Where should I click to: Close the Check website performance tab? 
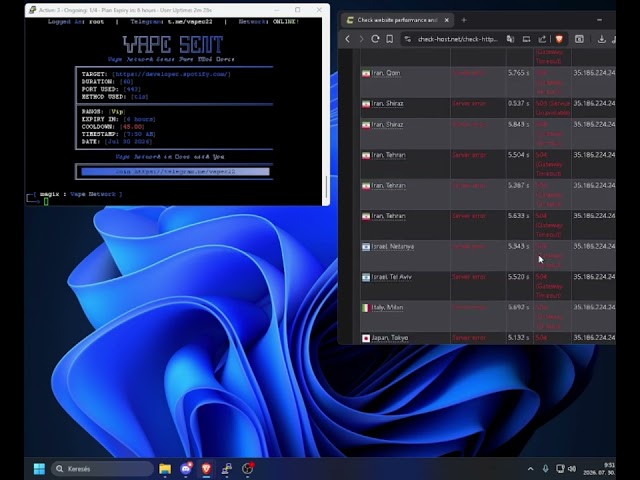[447, 20]
